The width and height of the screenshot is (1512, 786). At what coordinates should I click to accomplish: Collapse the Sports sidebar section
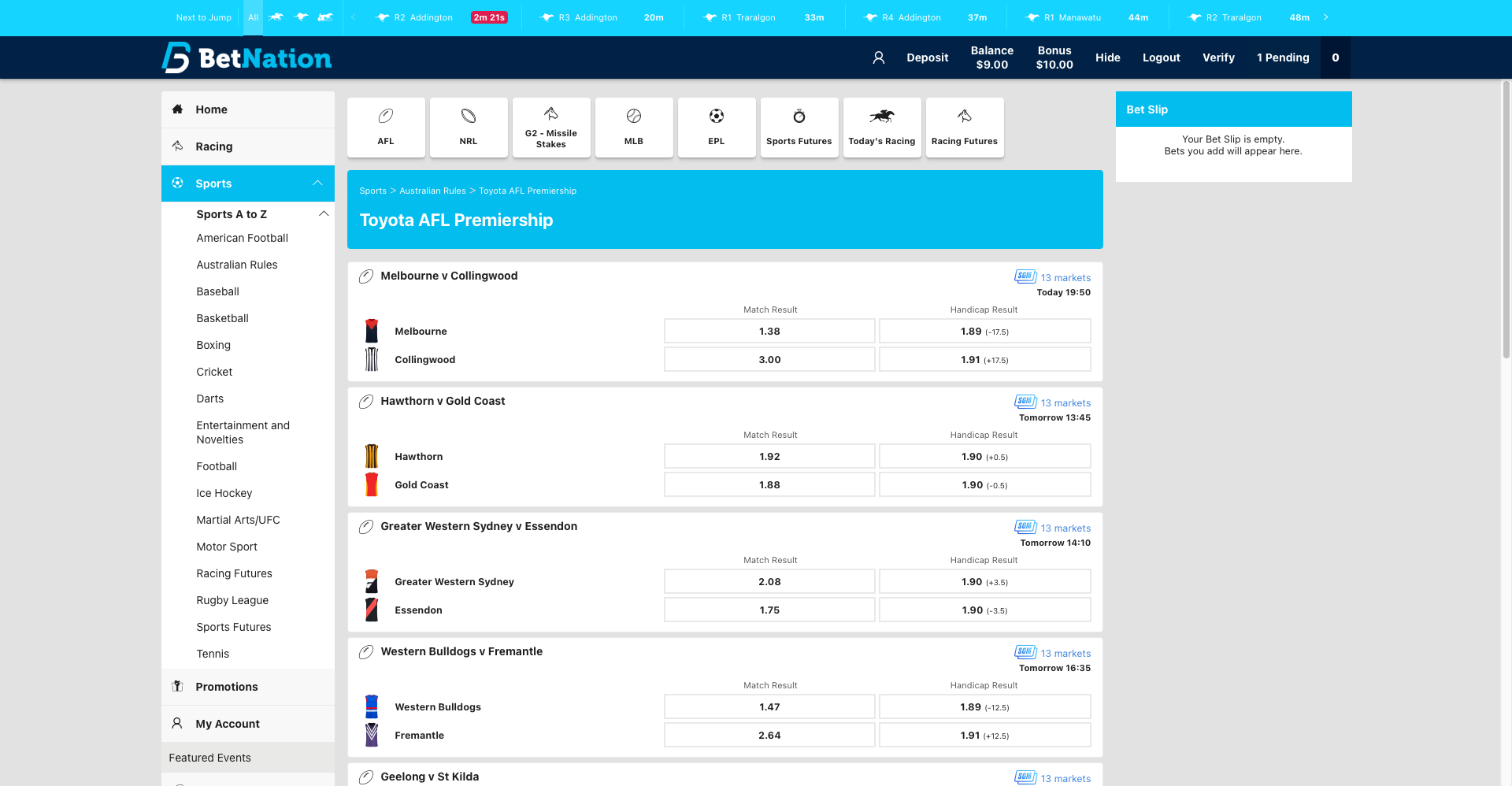(x=317, y=184)
